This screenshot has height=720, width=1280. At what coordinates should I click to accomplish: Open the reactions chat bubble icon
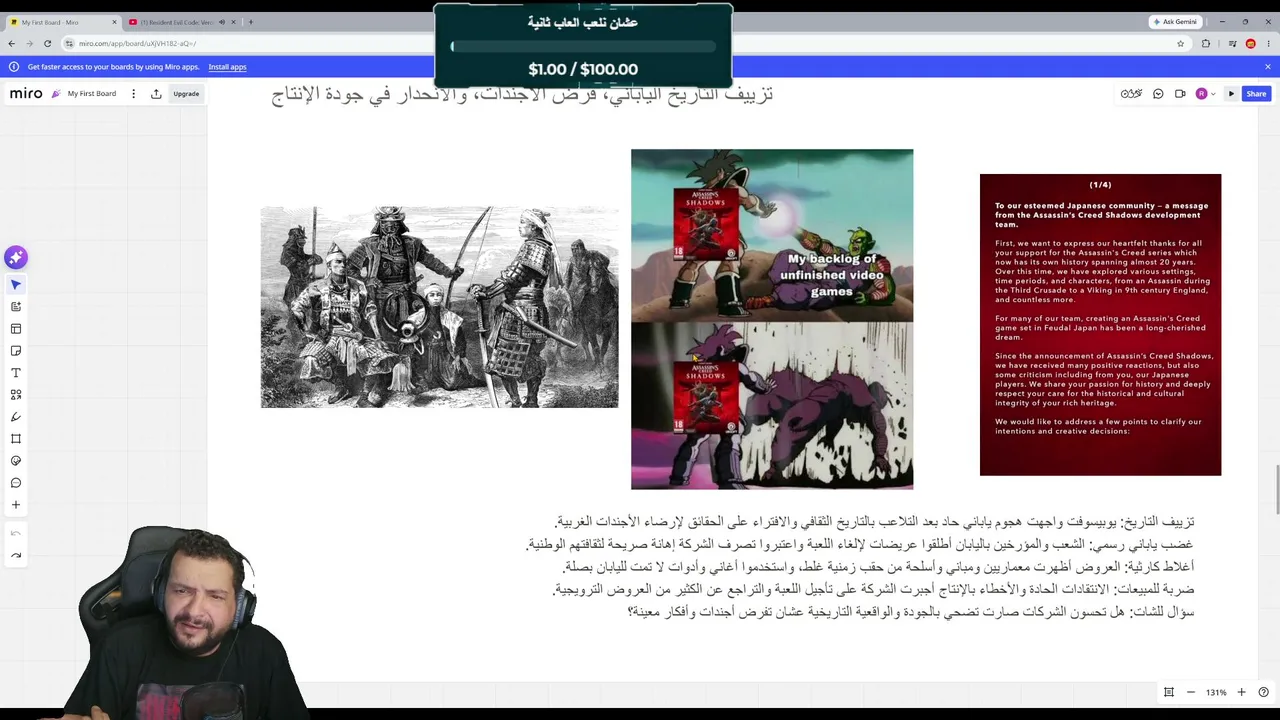click(1158, 94)
